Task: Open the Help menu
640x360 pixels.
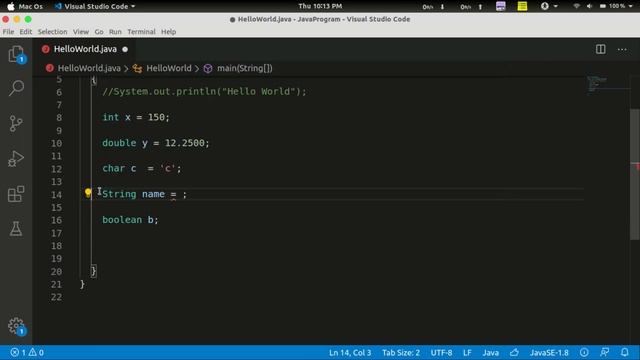Action: click(x=168, y=31)
